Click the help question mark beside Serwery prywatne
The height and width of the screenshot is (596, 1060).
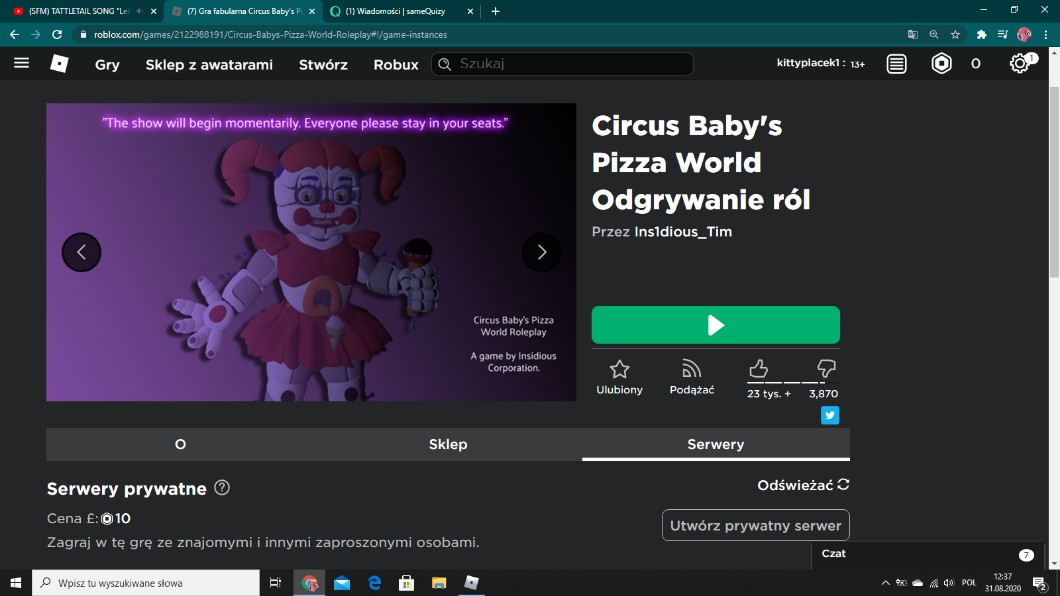[222, 488]
